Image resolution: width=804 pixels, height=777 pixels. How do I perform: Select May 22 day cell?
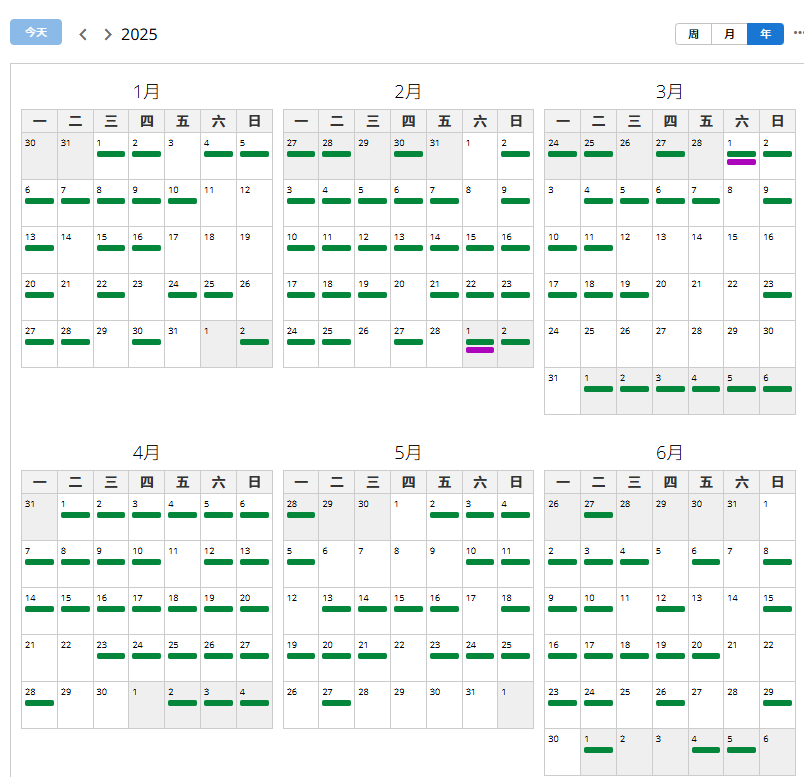point(408,658)
